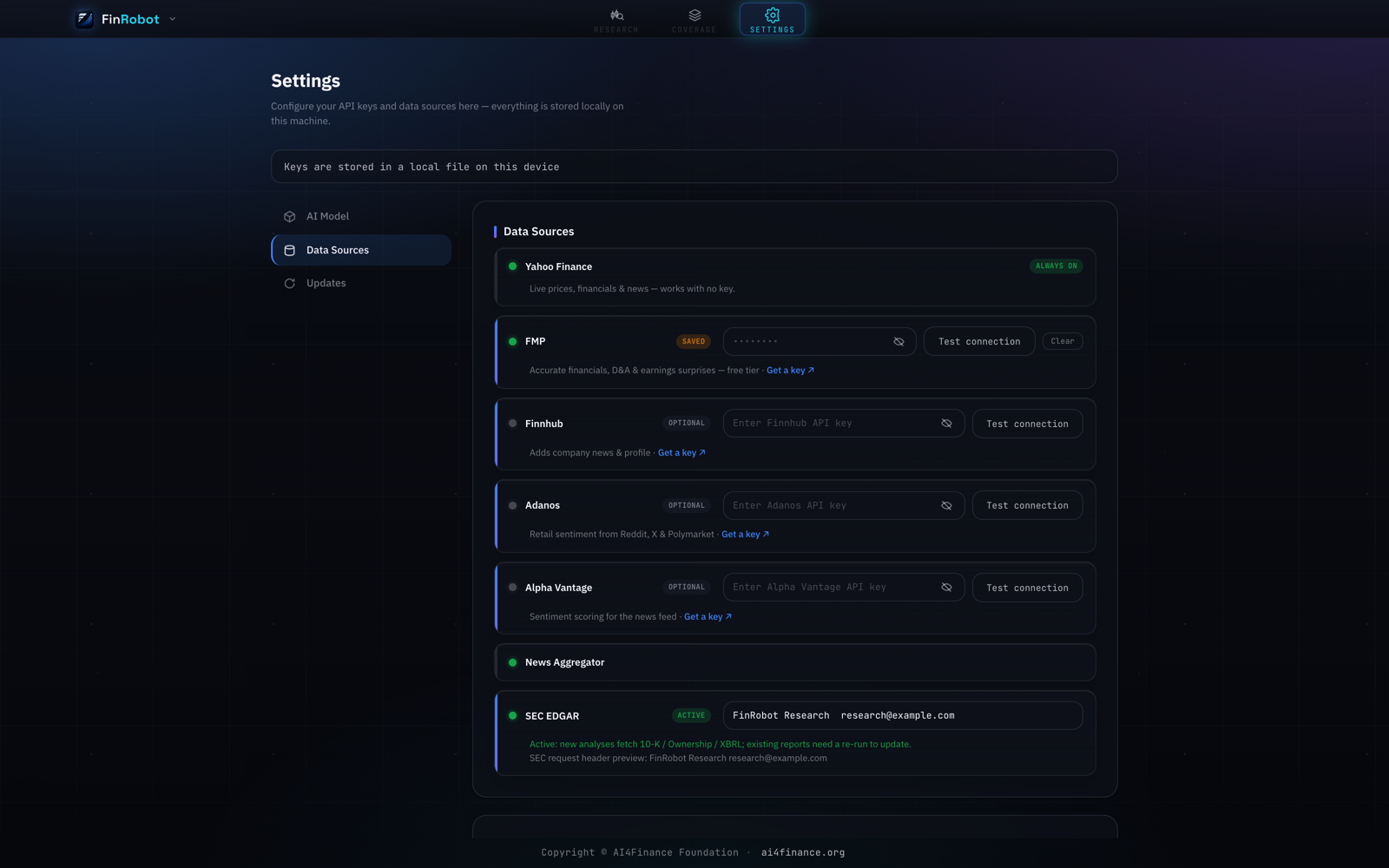1389x868 pixels.
Task: Focus the Adanos API key field
Action: [x=844, y=505]
